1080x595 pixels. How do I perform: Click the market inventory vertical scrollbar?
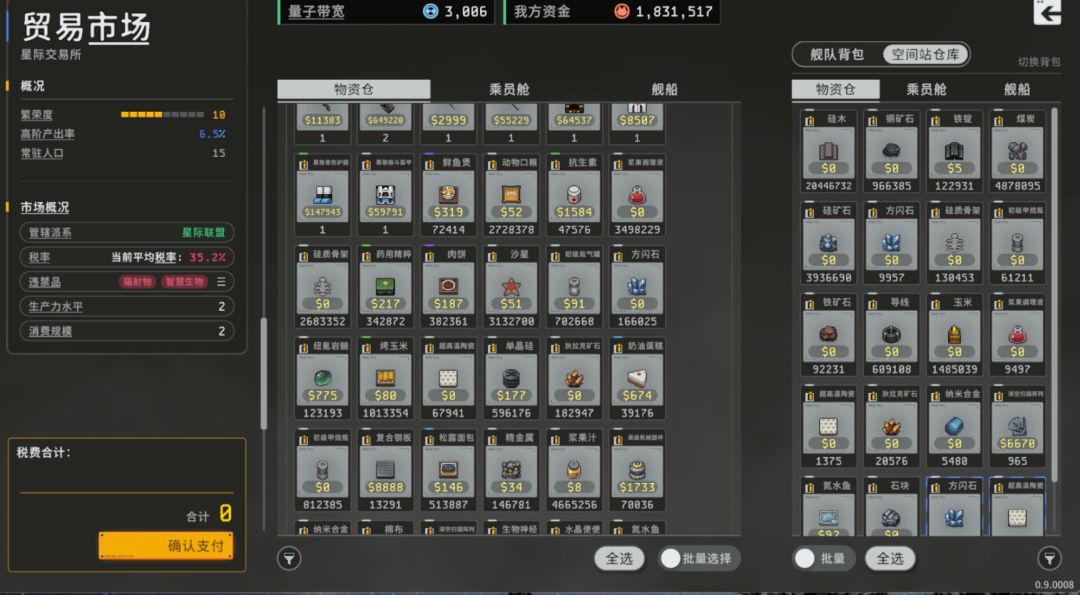pyautogui.click(x=263, y=373)
